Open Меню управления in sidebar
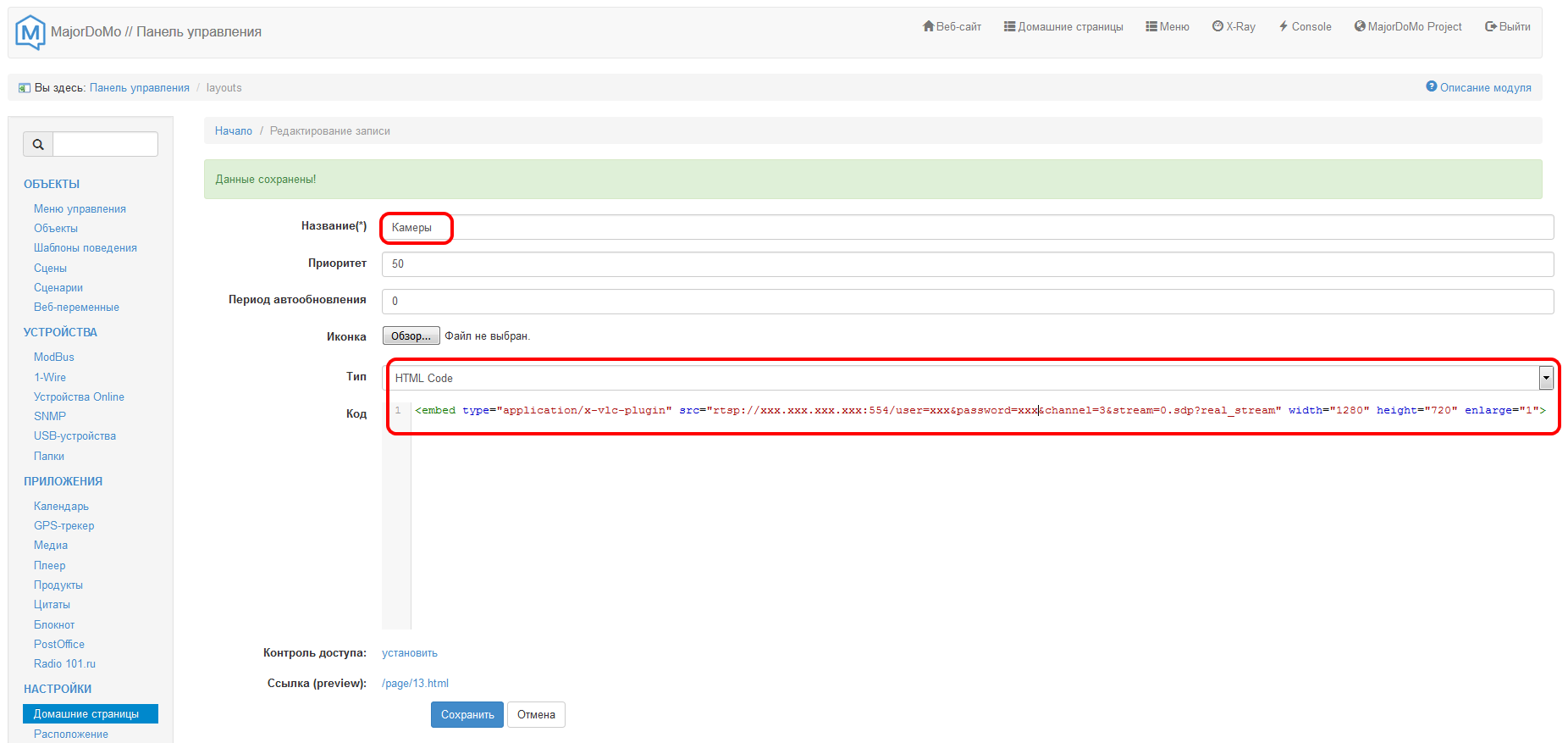 80,209
